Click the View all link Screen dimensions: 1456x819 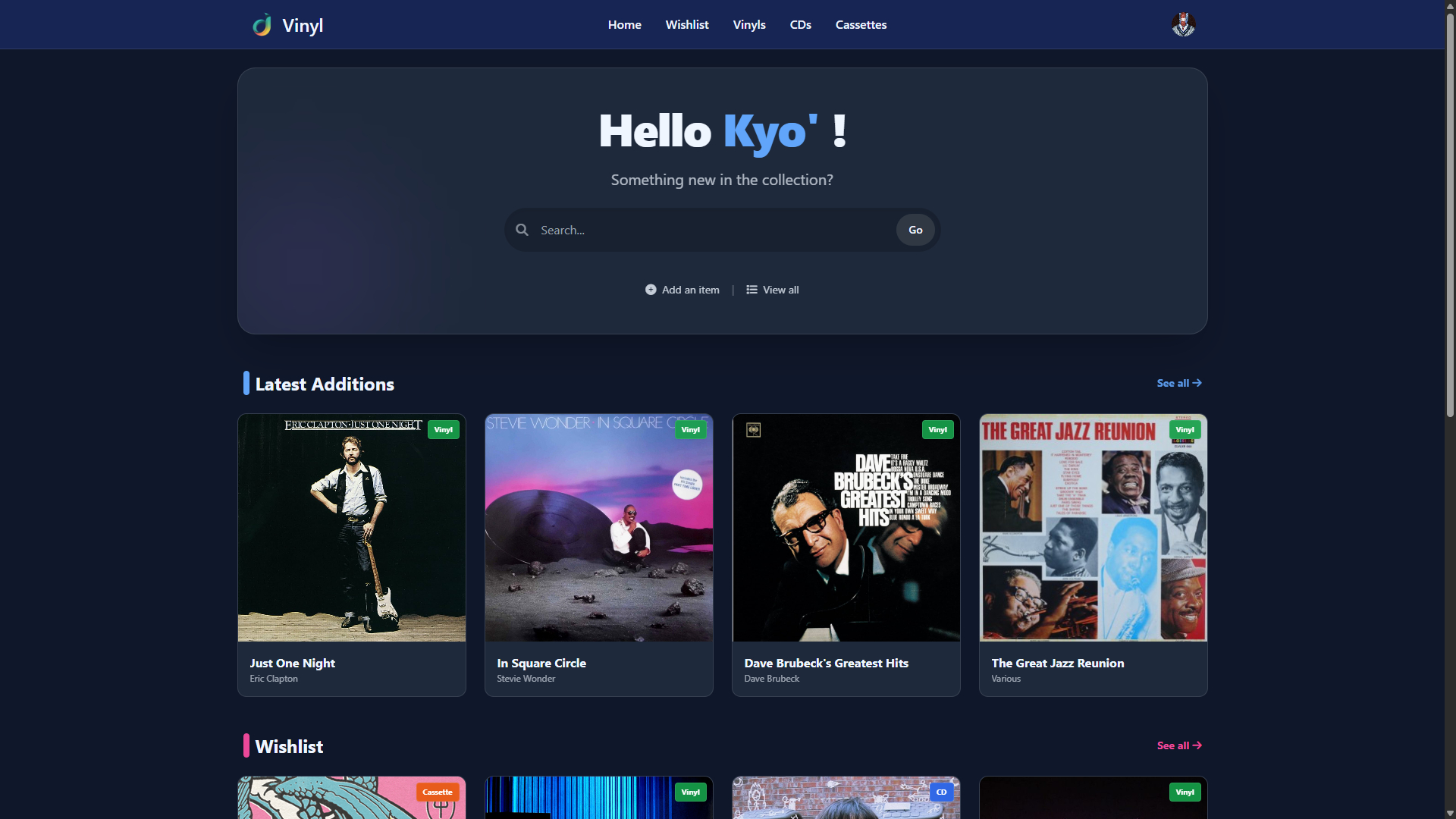[773, 290]
